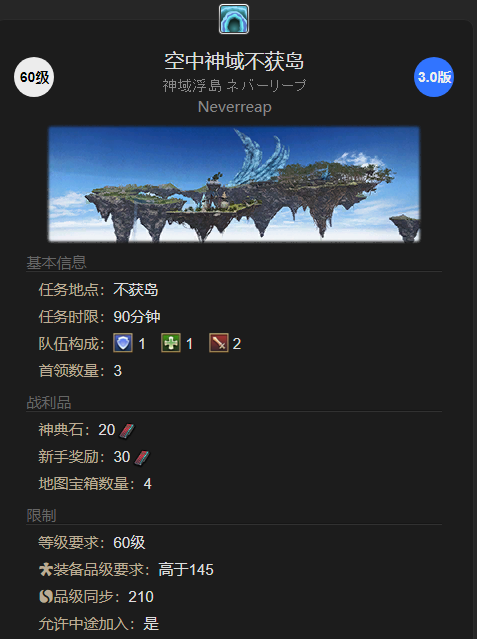
Task: Click the blue tank shield icon
Action: pos(123,343)
